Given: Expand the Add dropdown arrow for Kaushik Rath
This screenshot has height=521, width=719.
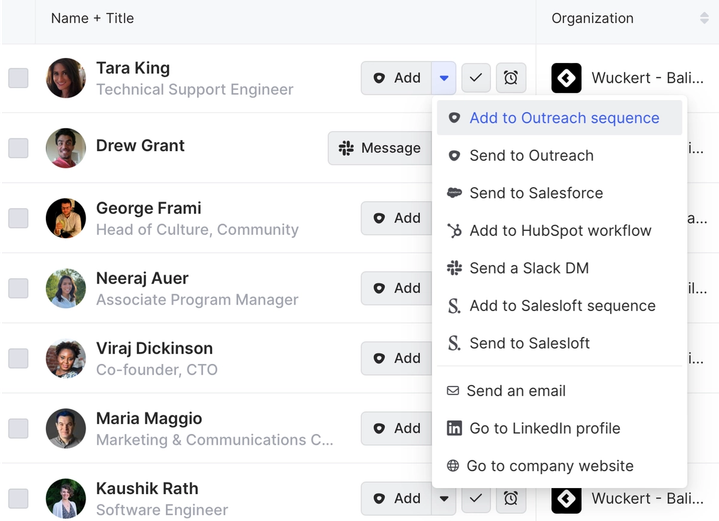Looking at the screenshot, I should pos(444,498).
